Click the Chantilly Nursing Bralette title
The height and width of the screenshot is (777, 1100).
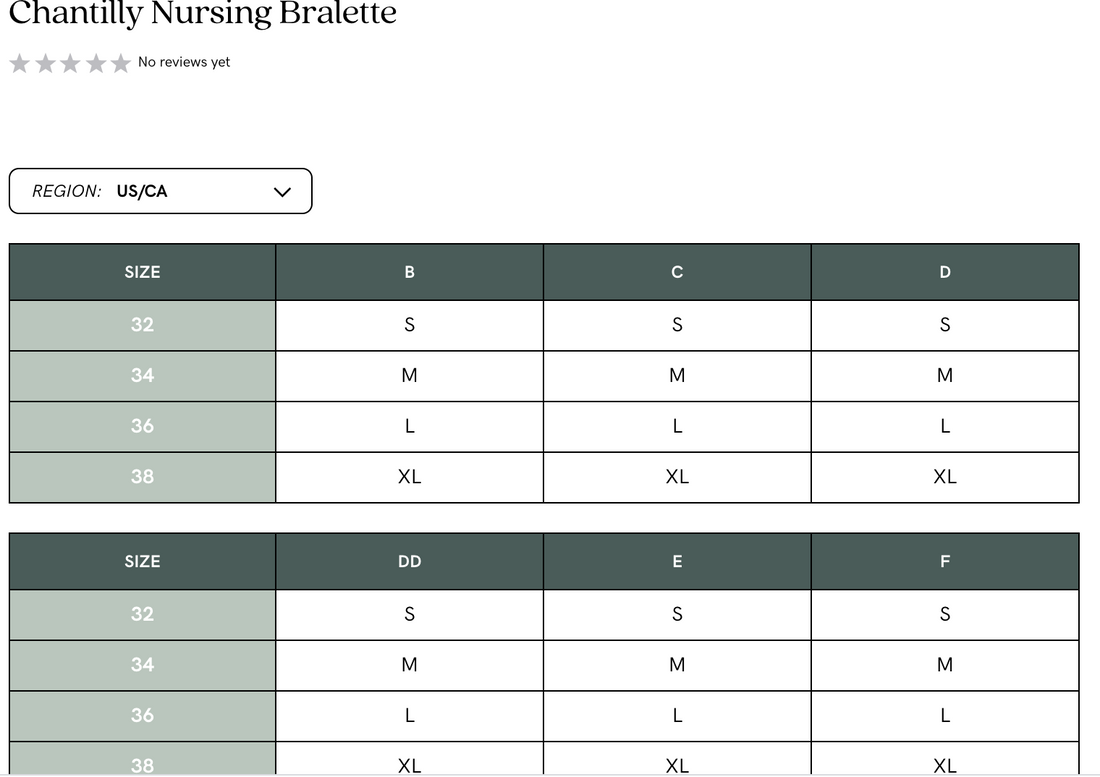click(x=203, y=14)
